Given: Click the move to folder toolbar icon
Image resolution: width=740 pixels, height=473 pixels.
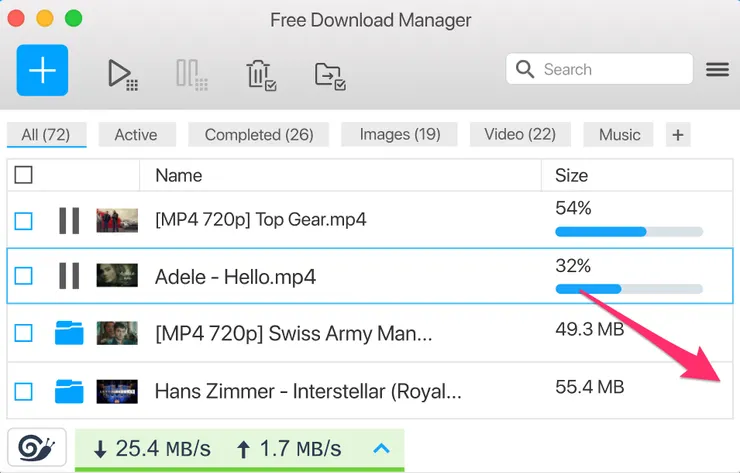Looking at the screenshot, I should click(x=330, y=74).
